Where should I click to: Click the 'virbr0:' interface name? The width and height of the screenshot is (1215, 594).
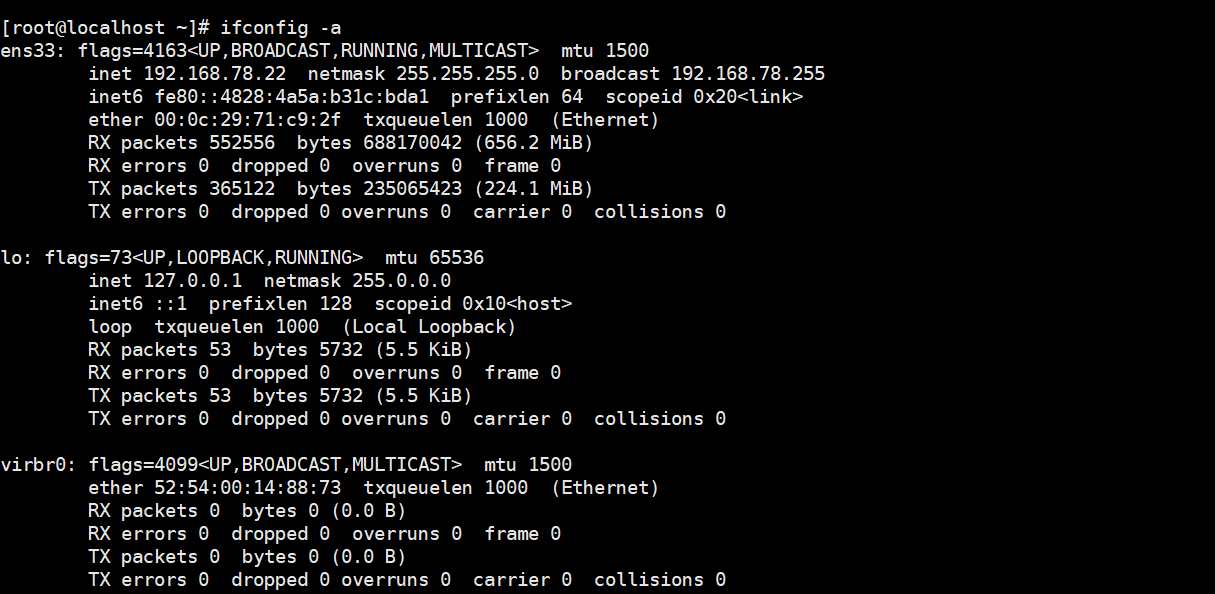(39, 465)
